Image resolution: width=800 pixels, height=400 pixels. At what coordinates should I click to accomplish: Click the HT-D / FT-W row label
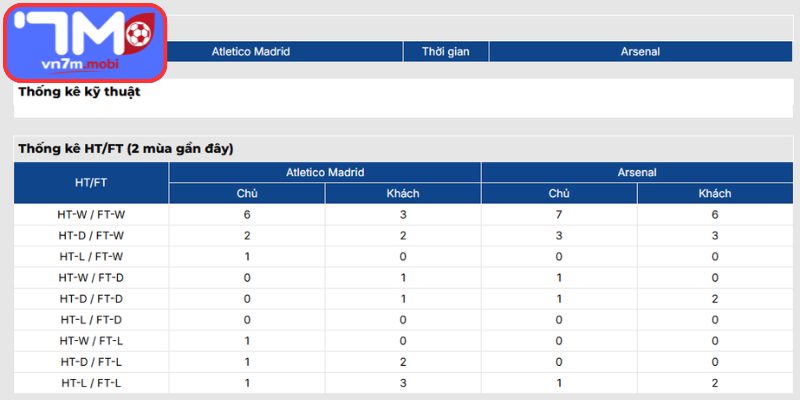91,236
